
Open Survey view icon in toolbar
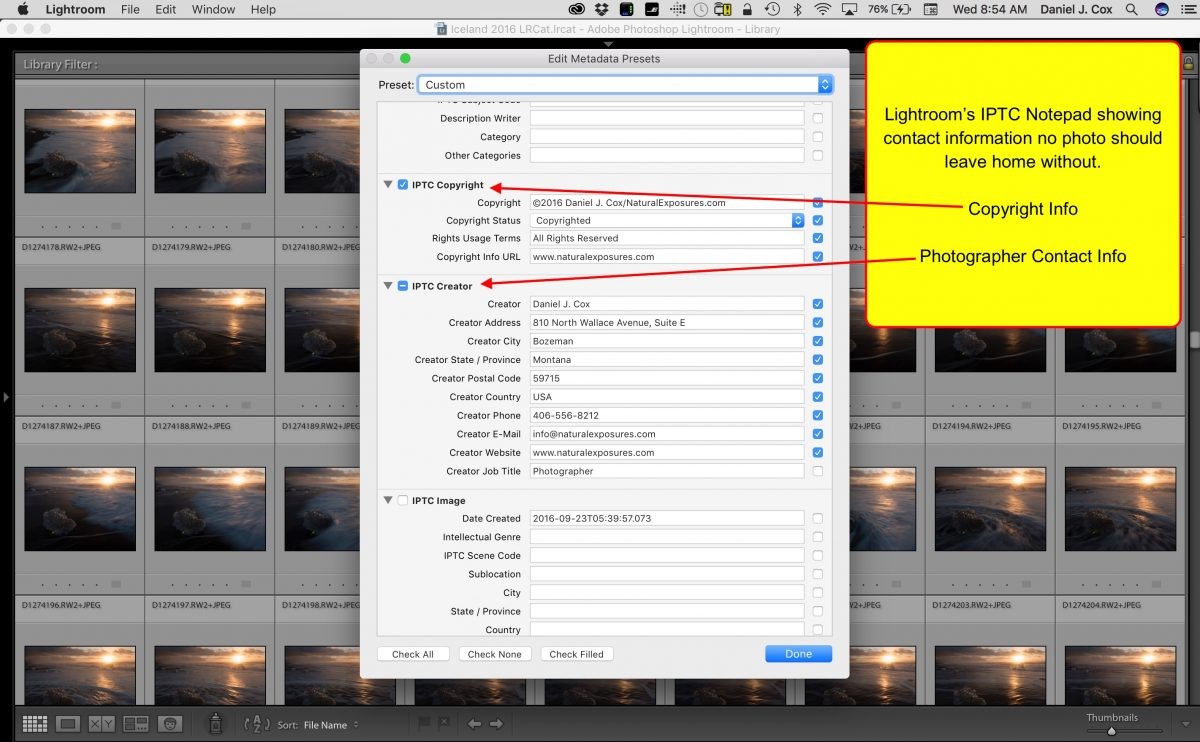(x=135, y=723)
